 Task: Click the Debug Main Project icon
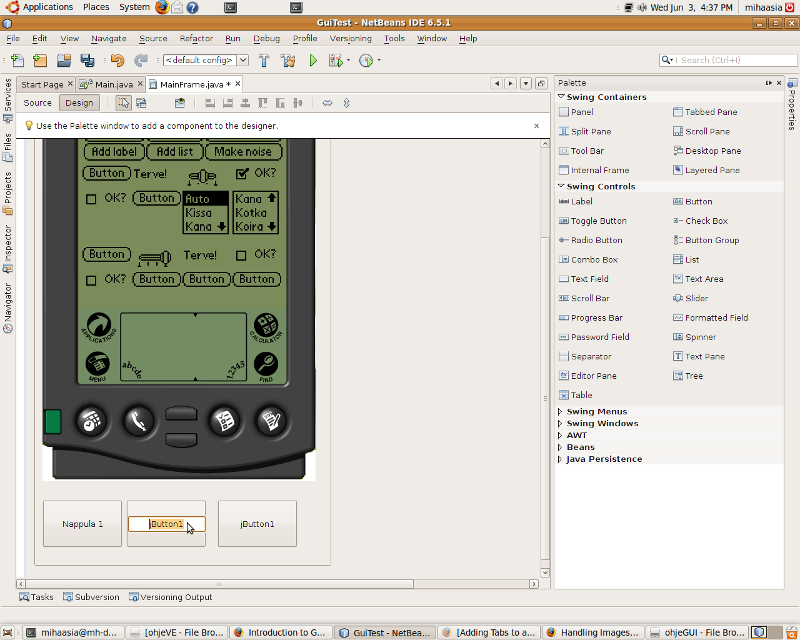coord(336,60)
